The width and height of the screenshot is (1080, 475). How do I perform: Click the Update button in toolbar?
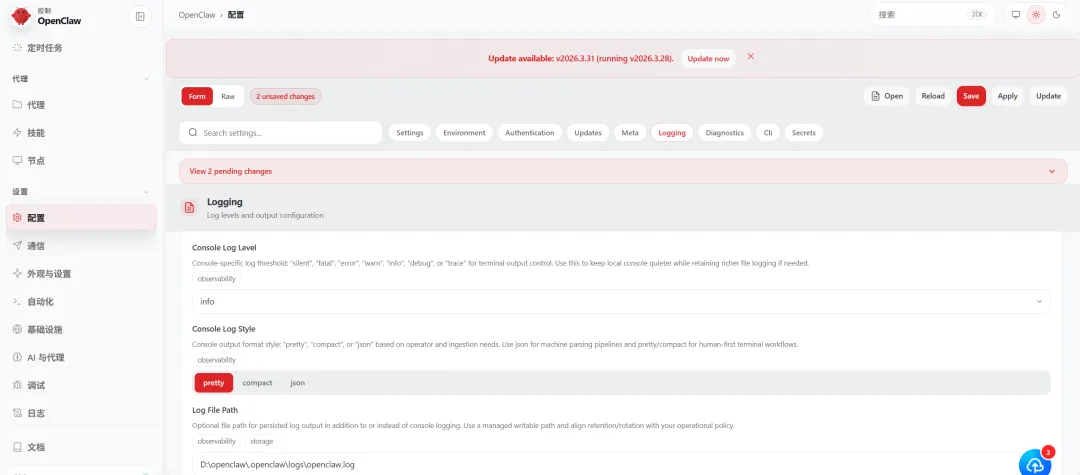tap(1048, 96)
